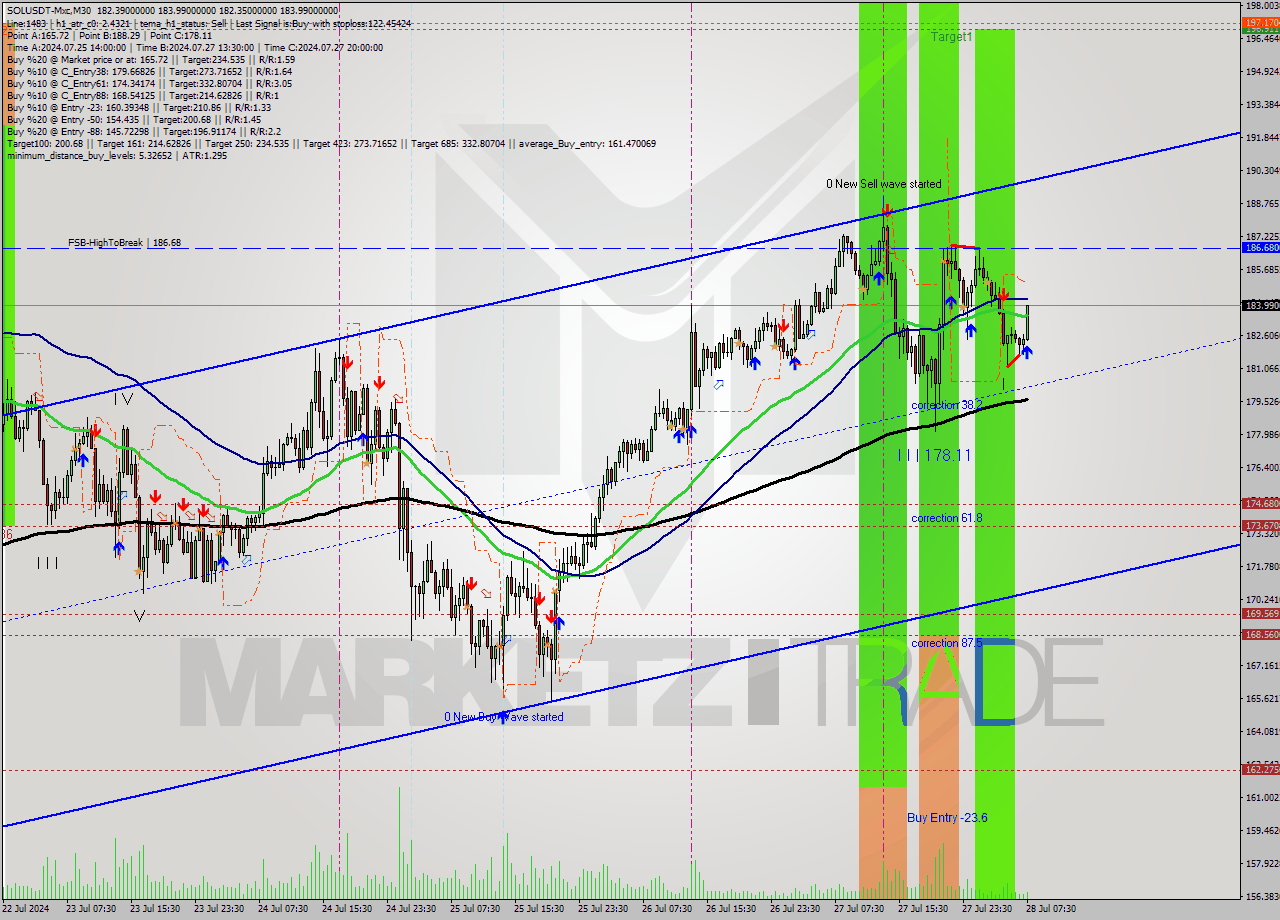Click the Target1 label

click(951, 37)
